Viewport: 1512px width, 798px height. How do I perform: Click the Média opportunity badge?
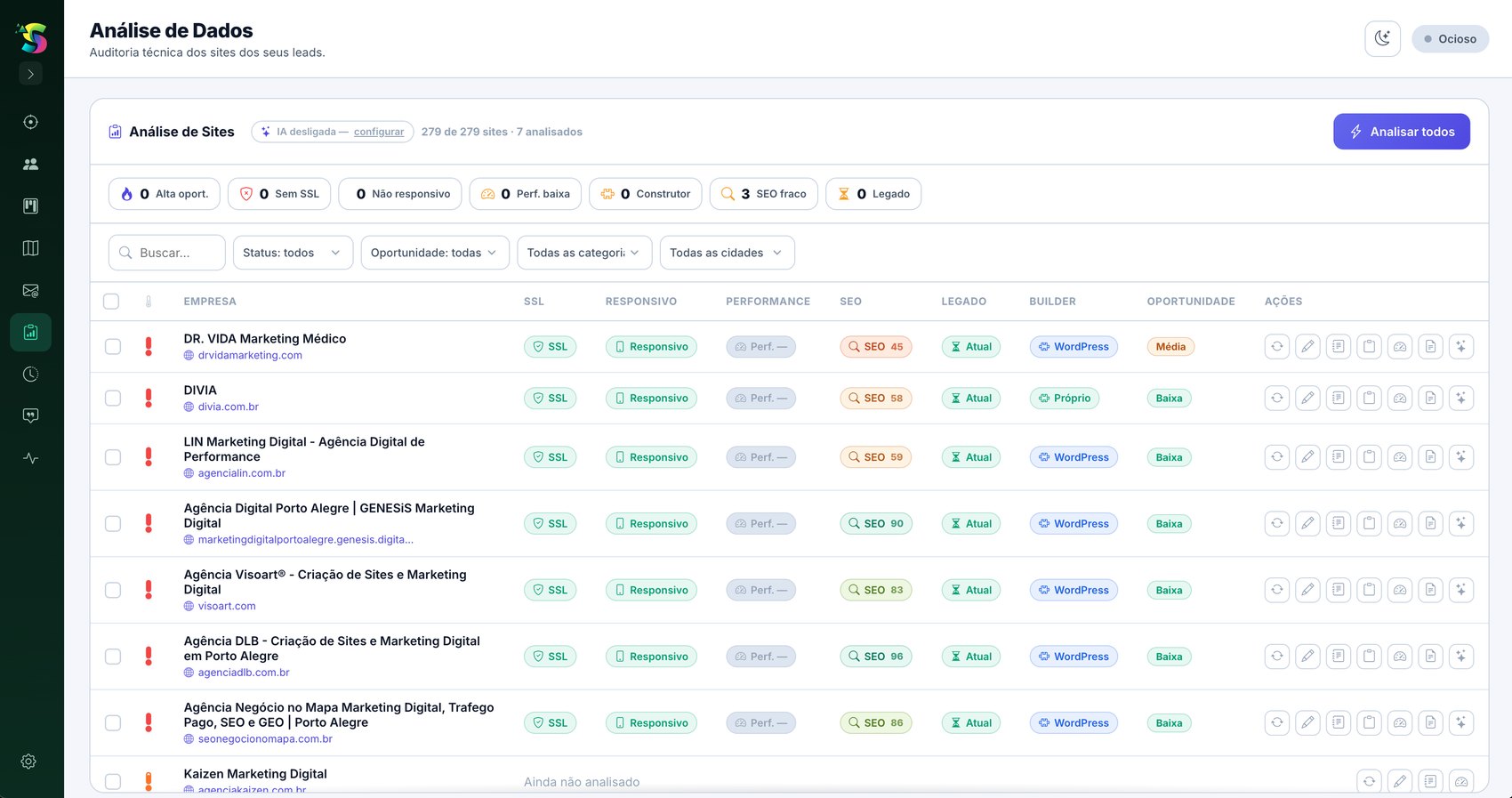[1170, 347]
